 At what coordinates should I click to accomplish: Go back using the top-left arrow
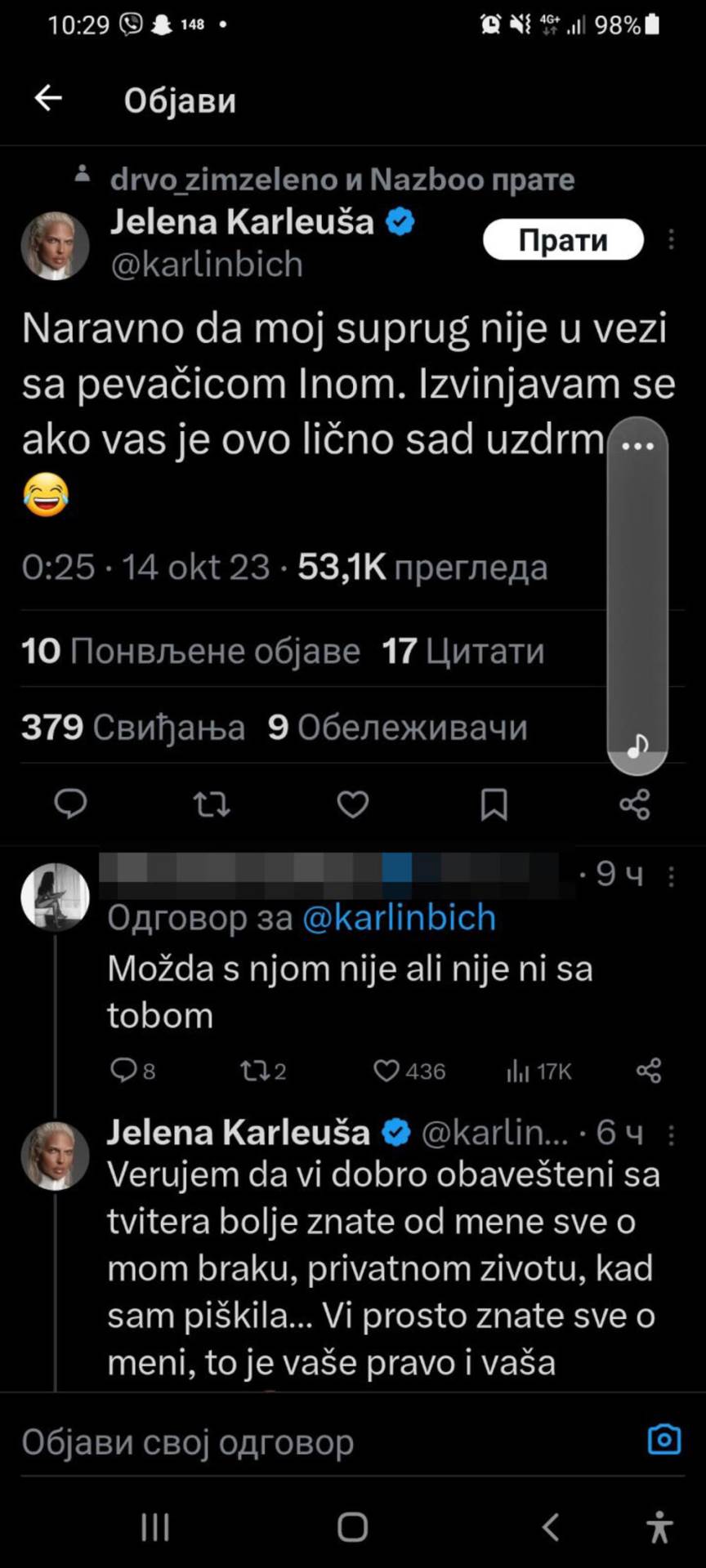point(47,98)
